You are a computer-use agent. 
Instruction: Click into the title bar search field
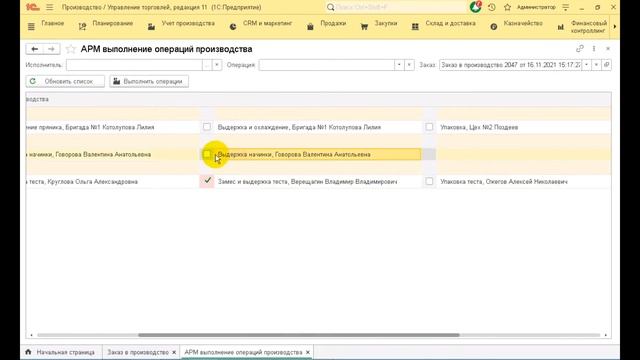point(398,7)
